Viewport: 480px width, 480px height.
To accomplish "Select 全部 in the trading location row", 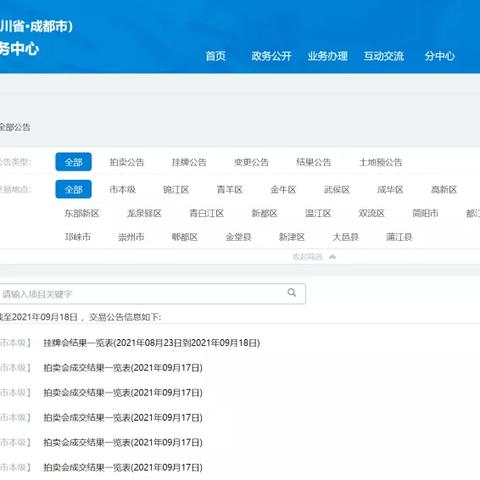I will 73,189.
